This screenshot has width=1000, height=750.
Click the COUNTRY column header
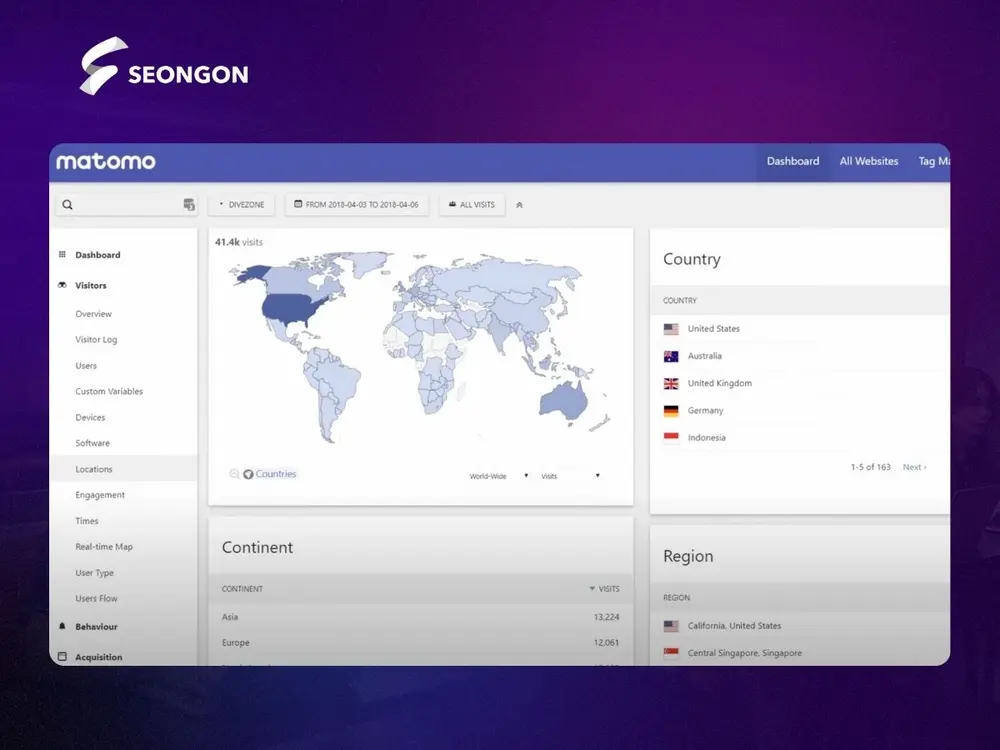680,300
